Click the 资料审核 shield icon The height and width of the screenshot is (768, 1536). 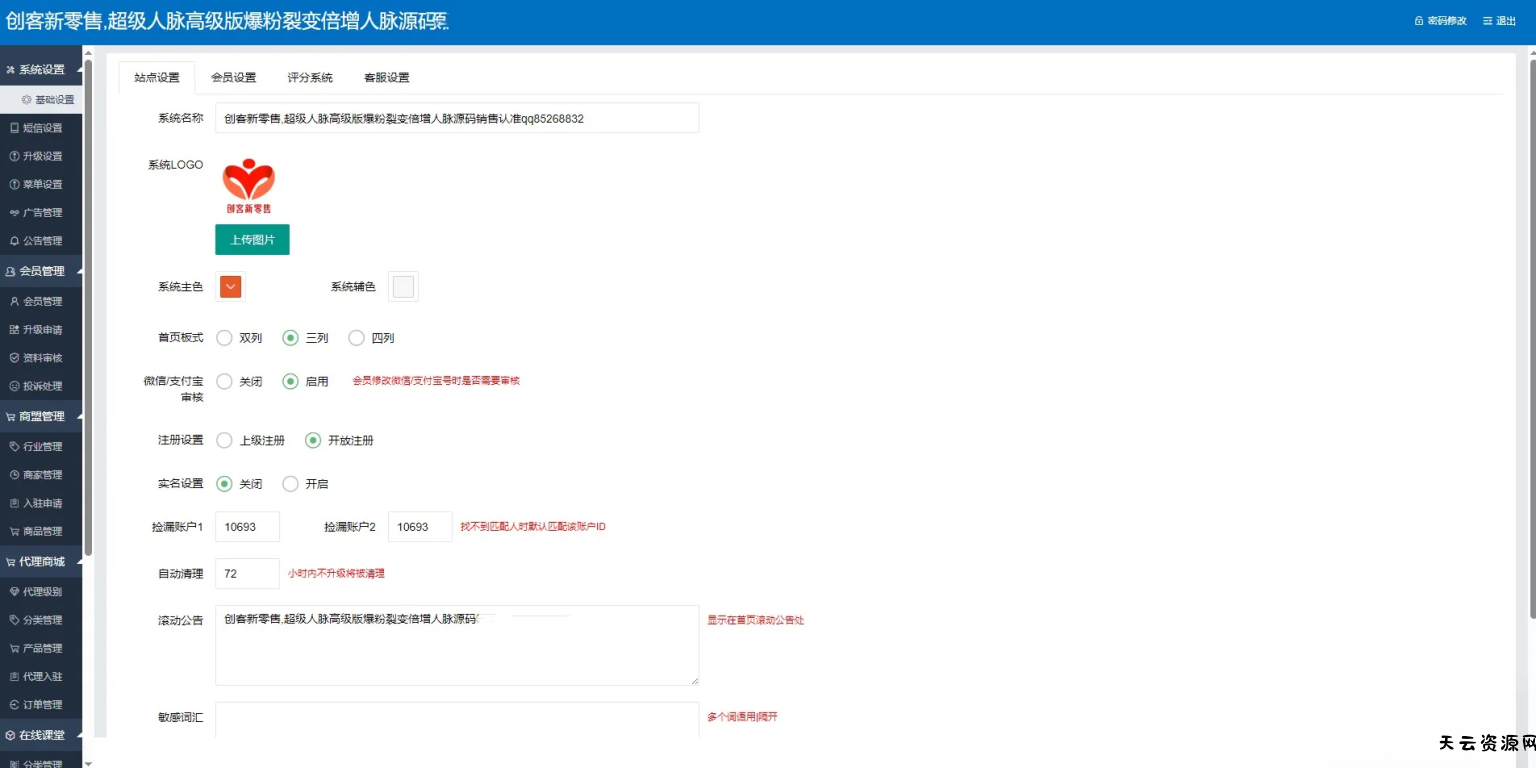14,358
